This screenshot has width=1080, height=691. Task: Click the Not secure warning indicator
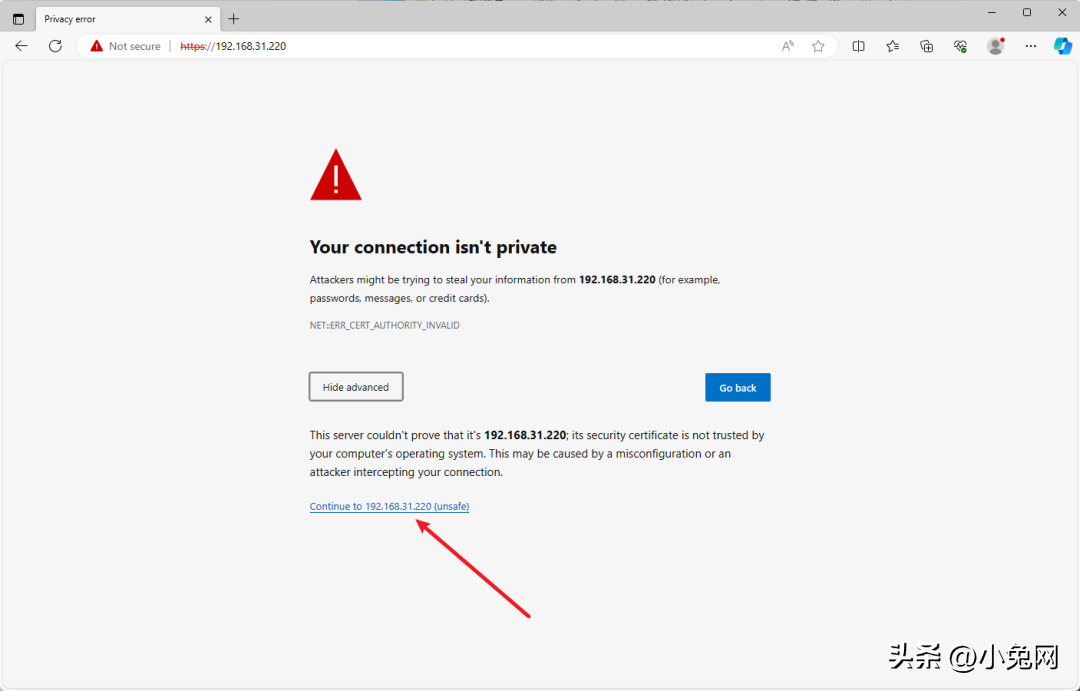[125, 46]
